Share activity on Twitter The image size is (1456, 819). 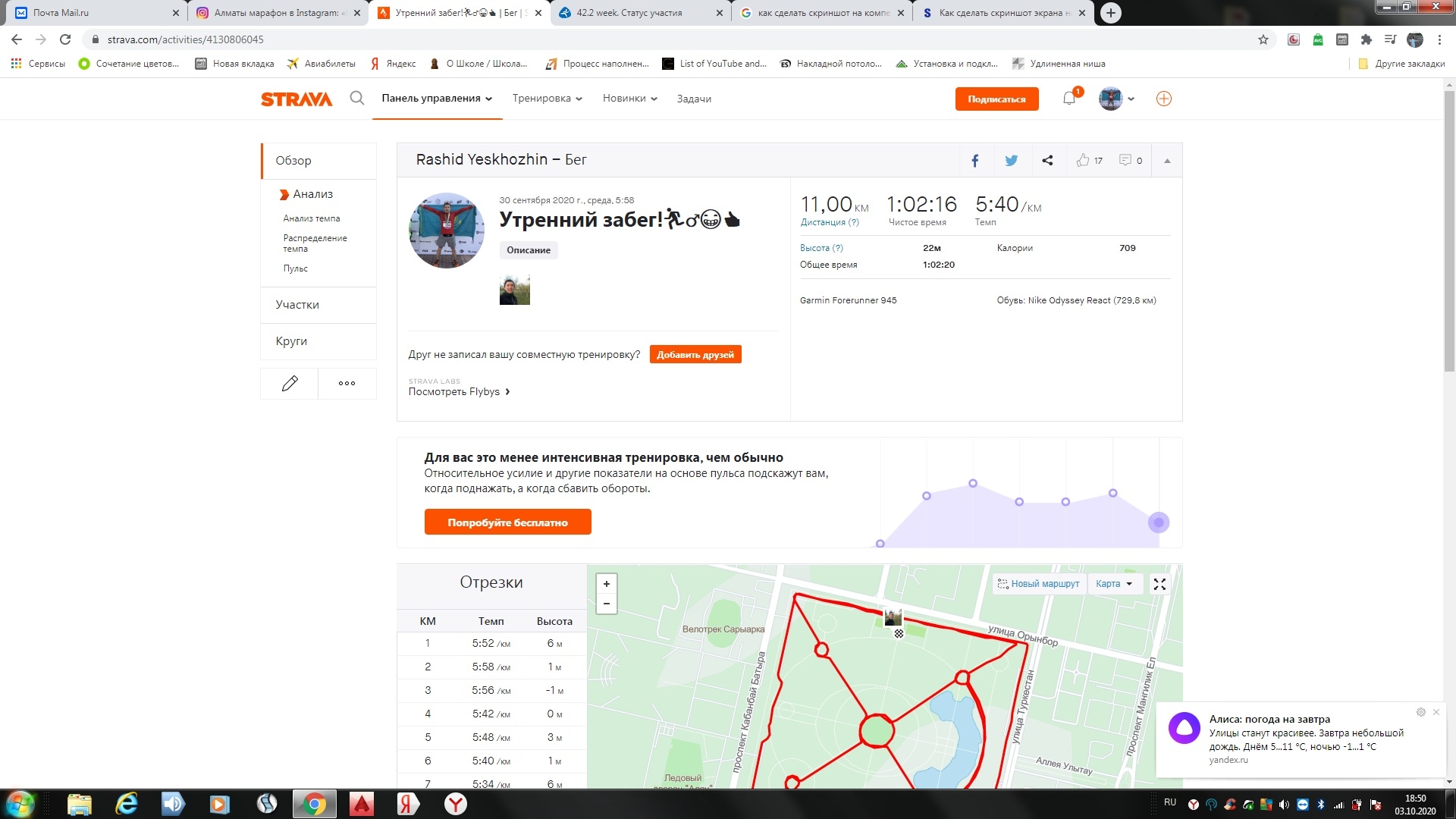click(1011, 161)
